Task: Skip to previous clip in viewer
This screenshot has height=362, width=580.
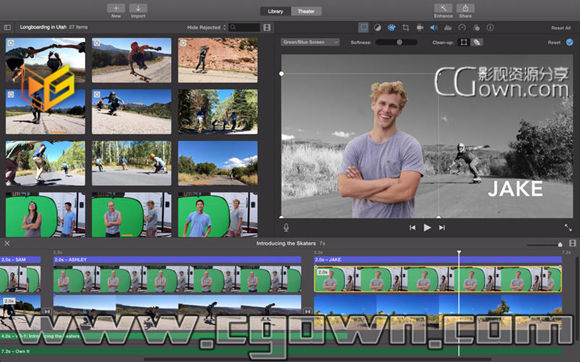Action: pos(412,228)
